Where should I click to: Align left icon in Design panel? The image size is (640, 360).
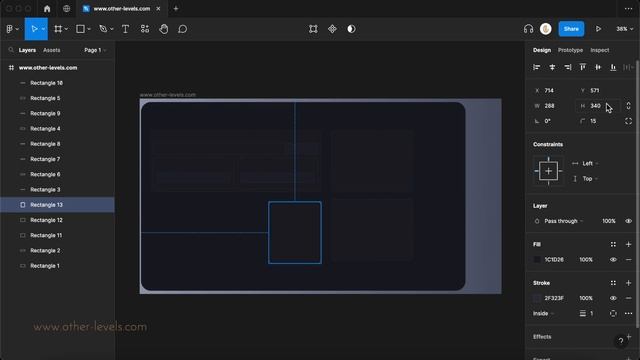click(537, 67)
